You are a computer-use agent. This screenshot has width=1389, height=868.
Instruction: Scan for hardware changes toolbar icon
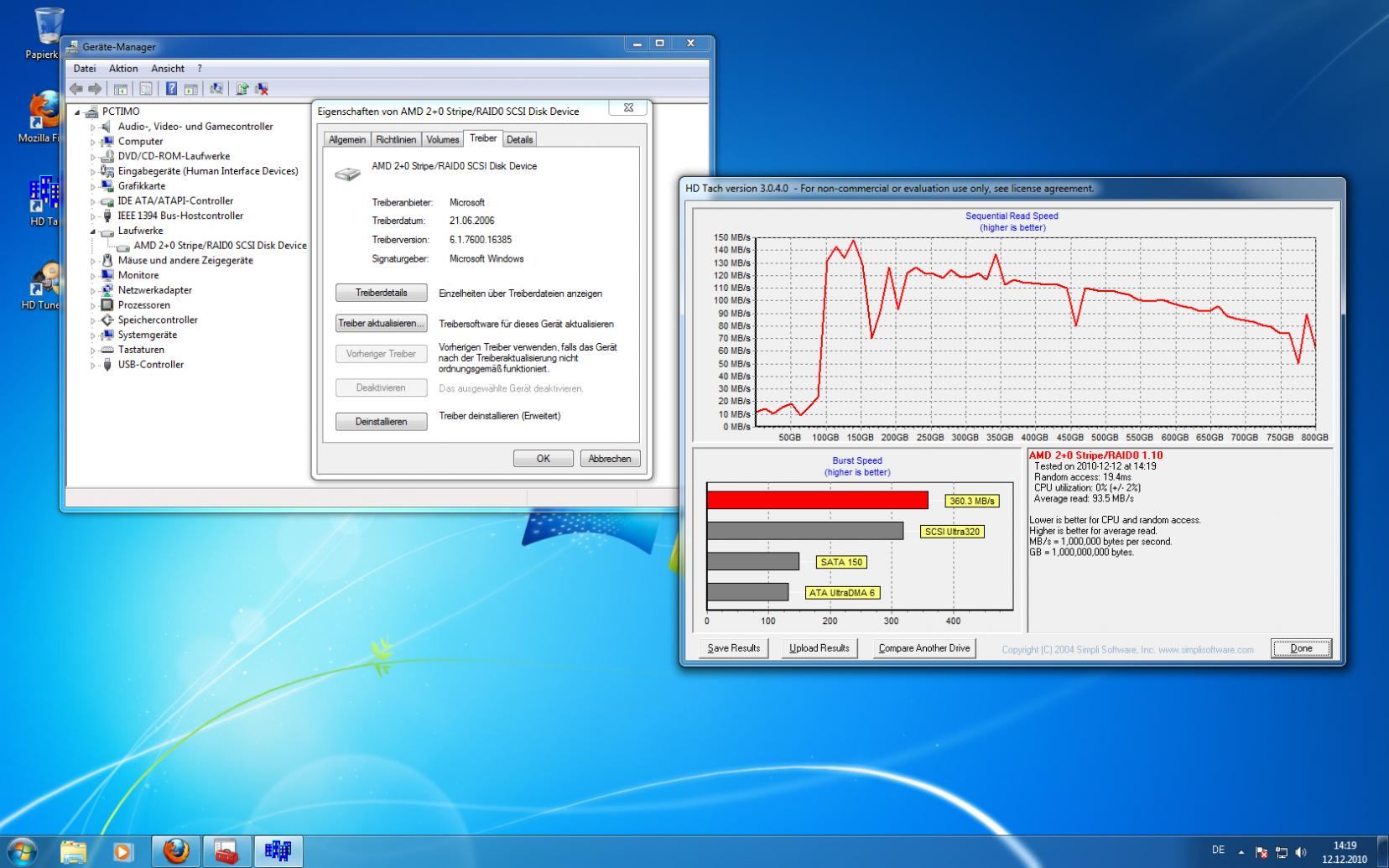(x=216, y=89)
